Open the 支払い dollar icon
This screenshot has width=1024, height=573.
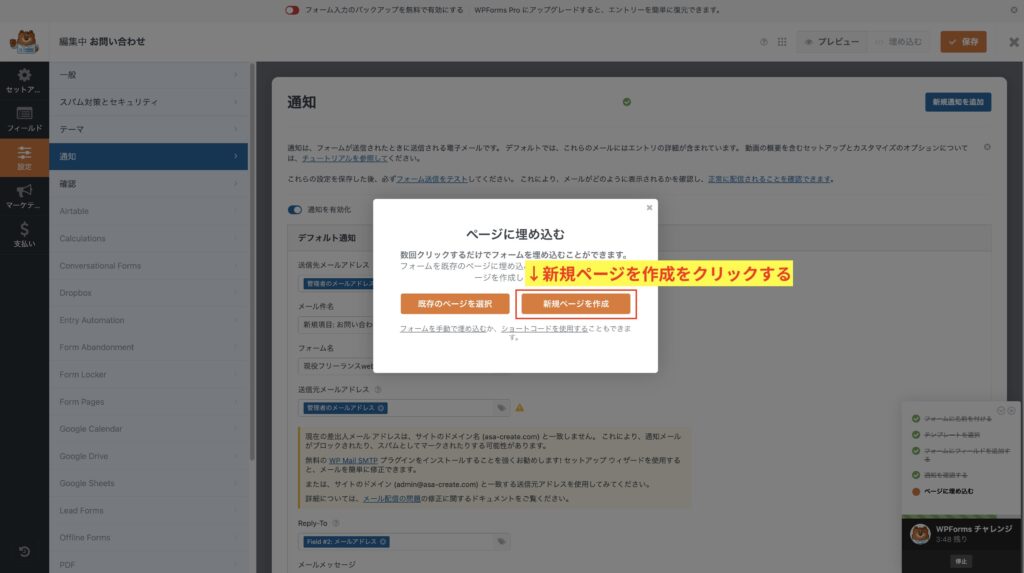[24, 234]
